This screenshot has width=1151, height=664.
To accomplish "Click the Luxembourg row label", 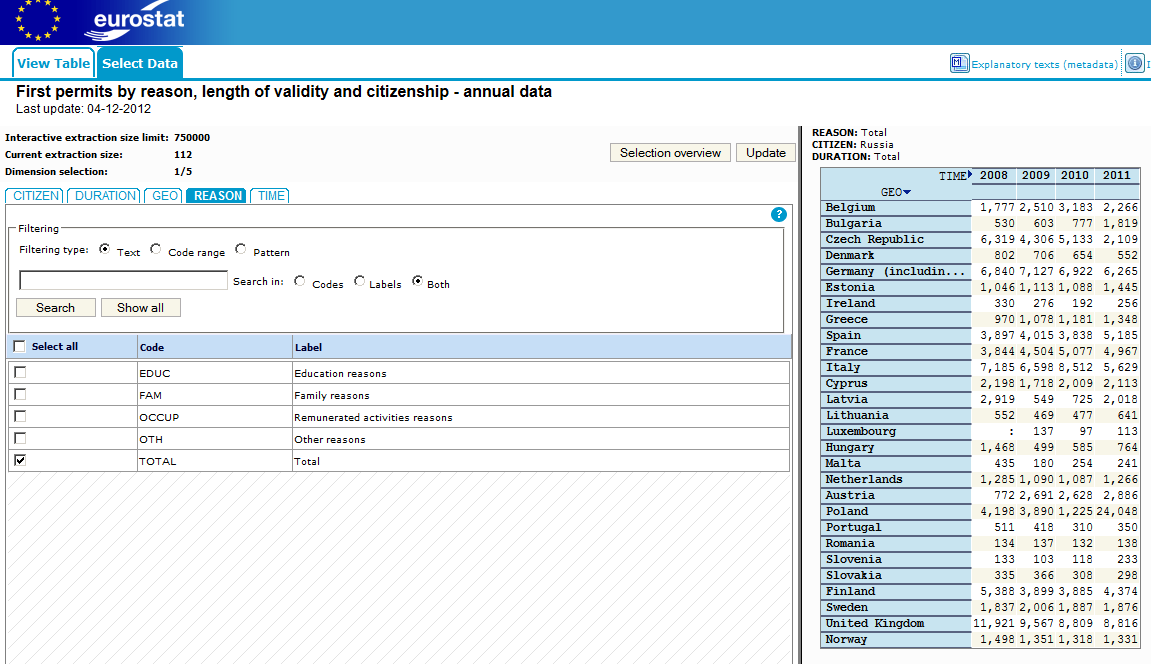I will pos(860,431).
